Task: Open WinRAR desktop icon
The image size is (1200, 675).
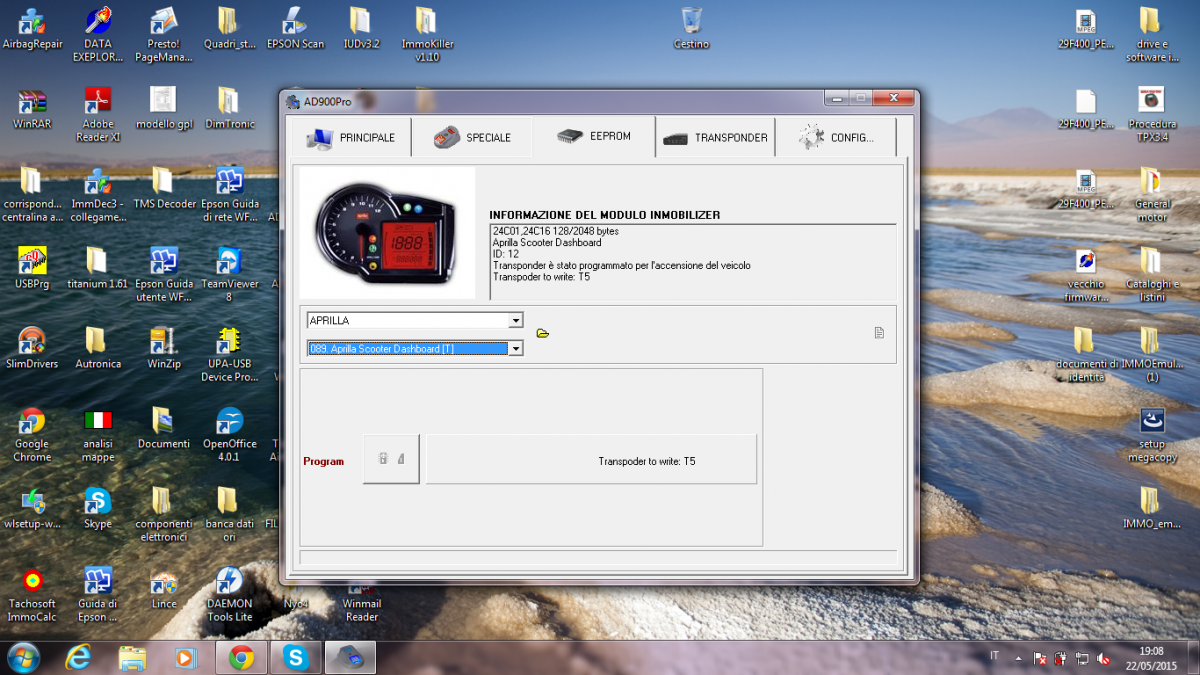Action: (x=32, y=109)
